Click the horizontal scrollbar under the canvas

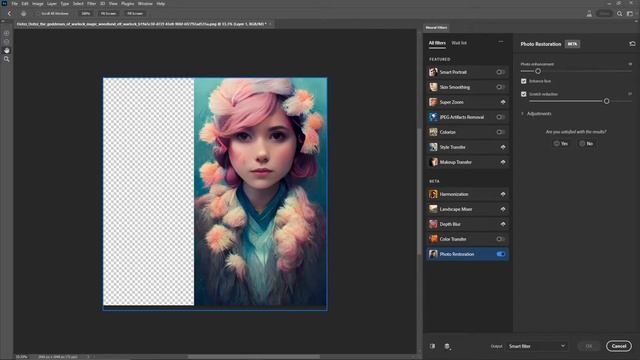[x=253, y=357]
